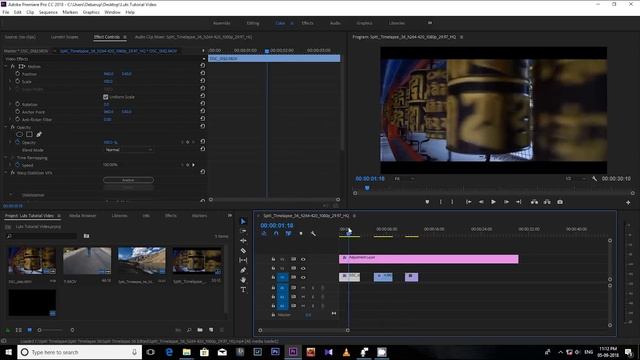Go to Out point in Program monitor
640x360 pixels.
click(519, 202)
